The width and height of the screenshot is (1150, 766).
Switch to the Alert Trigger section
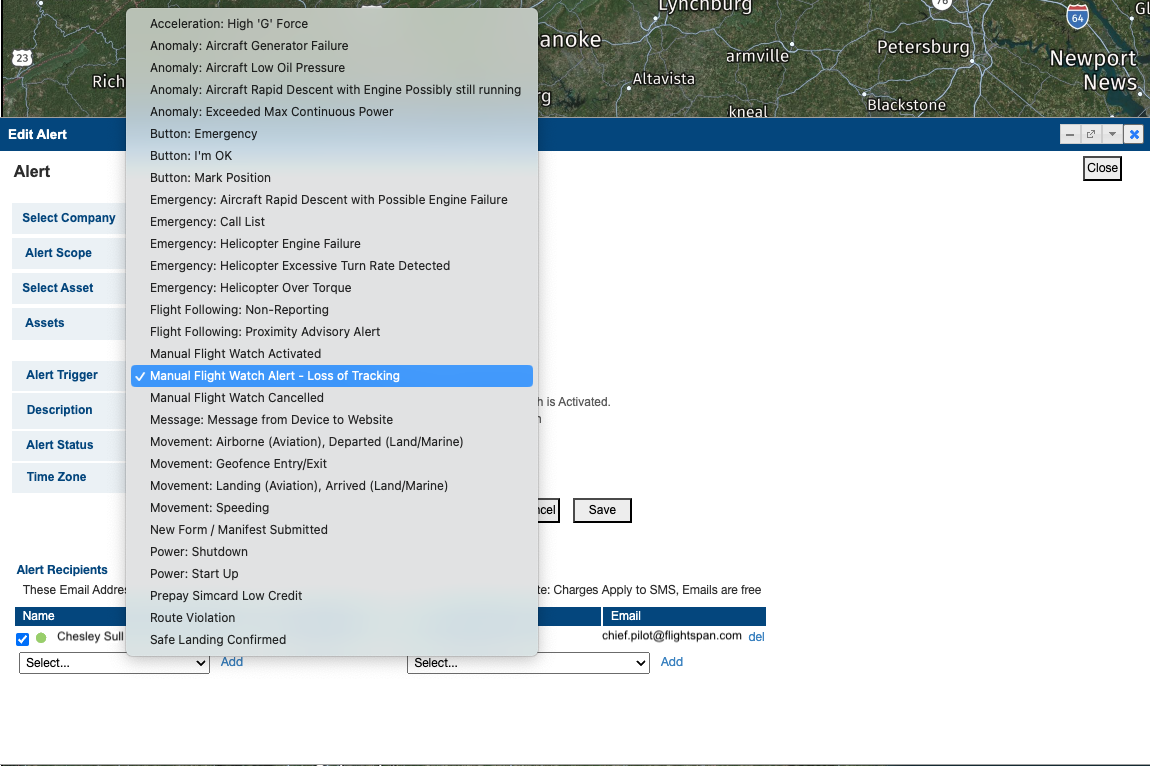coord(63,375)
